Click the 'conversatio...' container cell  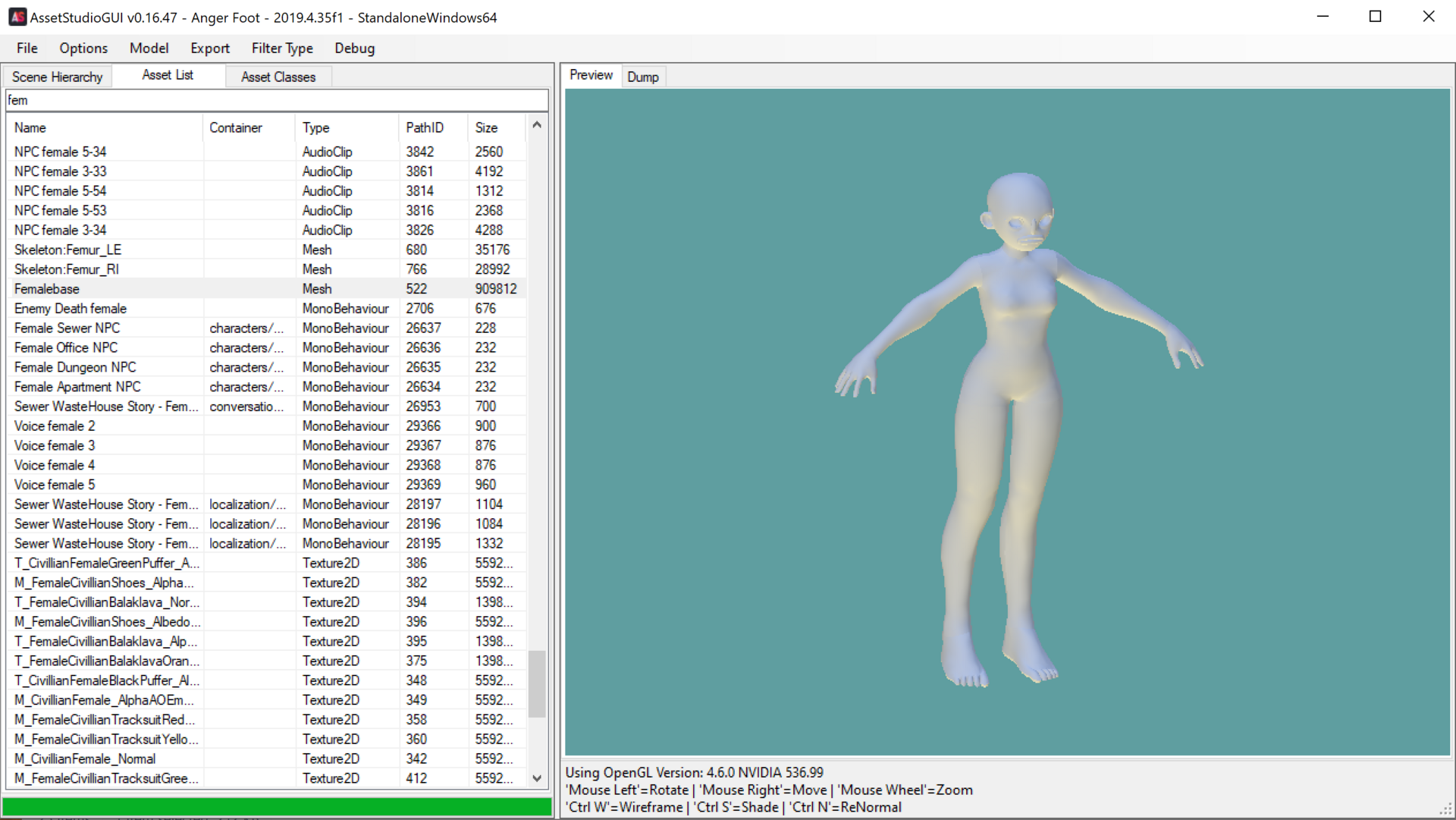[247, 407]
